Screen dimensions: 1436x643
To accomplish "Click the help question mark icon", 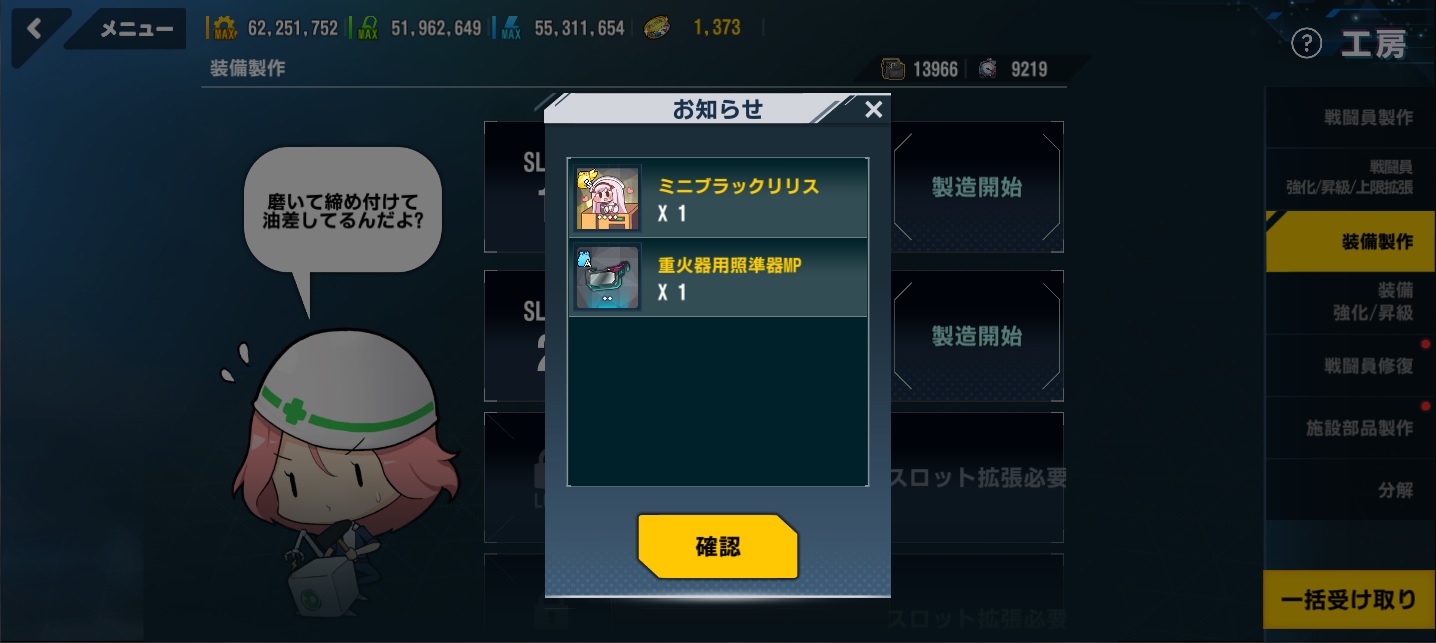I will [1306, 43].
